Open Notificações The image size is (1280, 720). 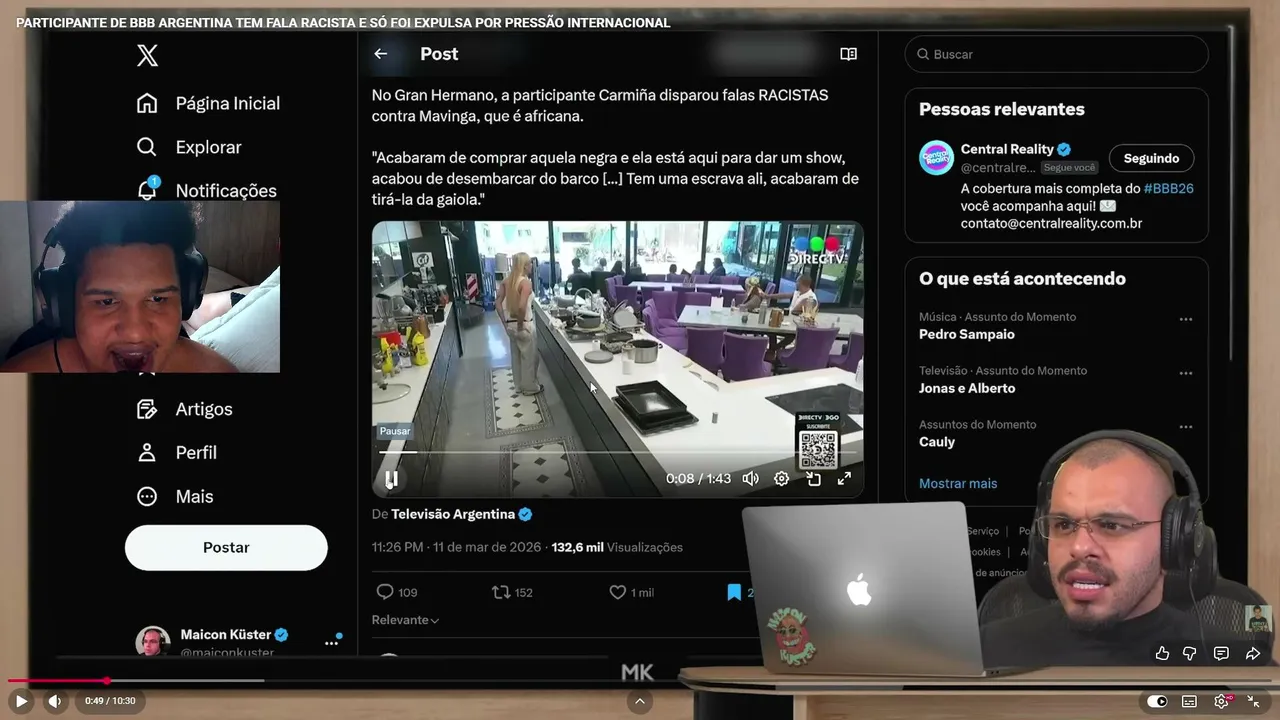pos(226,190)
